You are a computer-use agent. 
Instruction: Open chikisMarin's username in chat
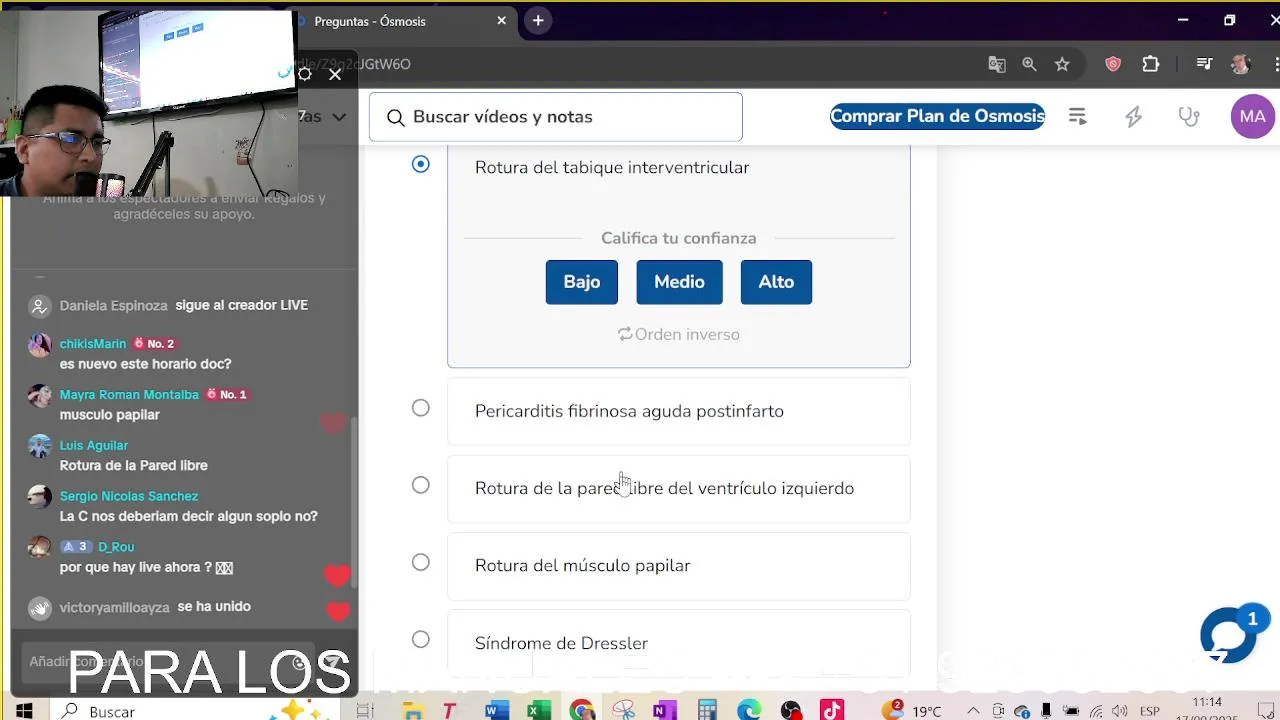pyautogui.click(x=93, y=344)
